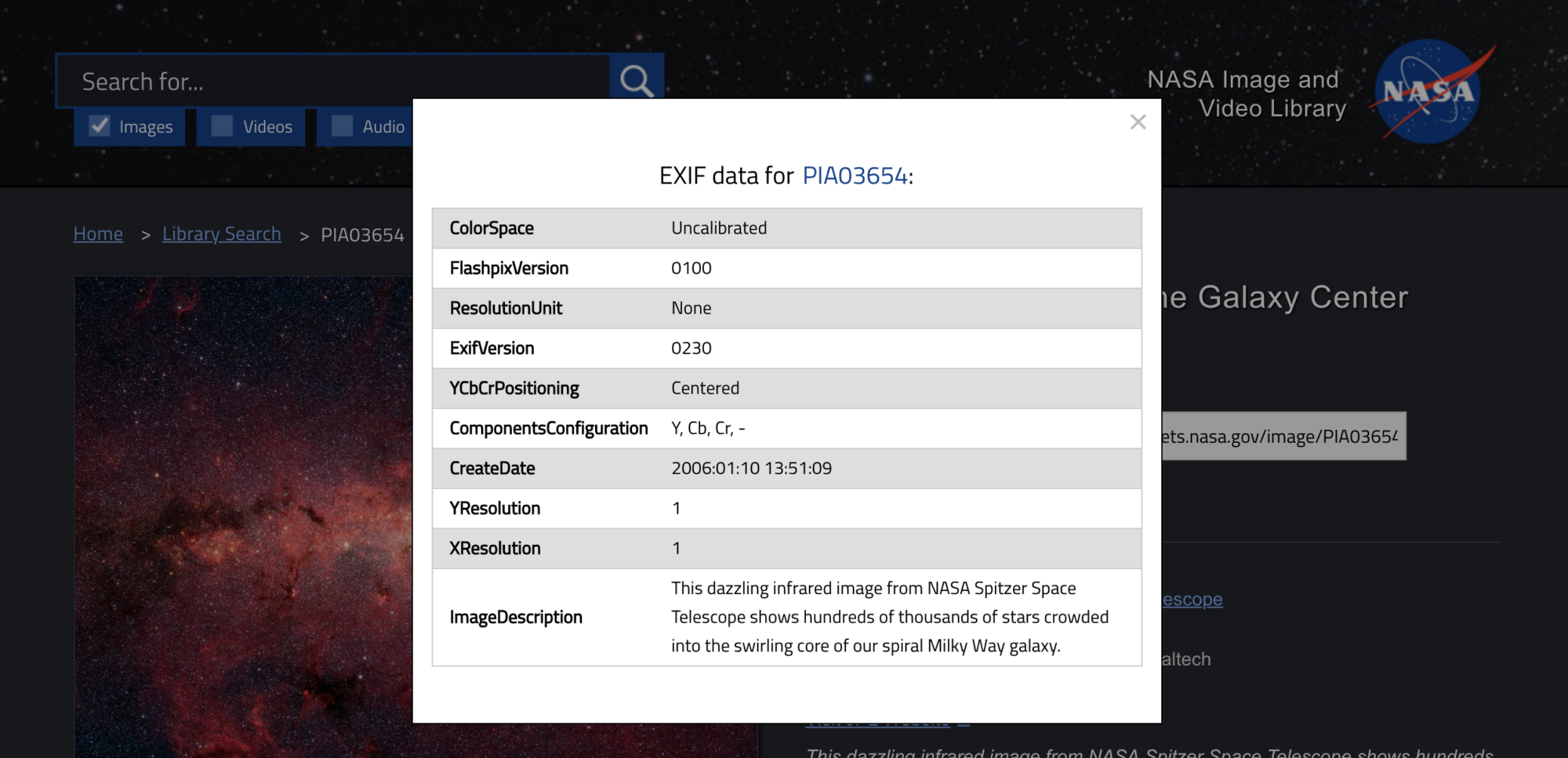Viewport: 1568px width, 758px height.
Task: Click the NASA Image and Video Library title
Action: [1245, 94]
